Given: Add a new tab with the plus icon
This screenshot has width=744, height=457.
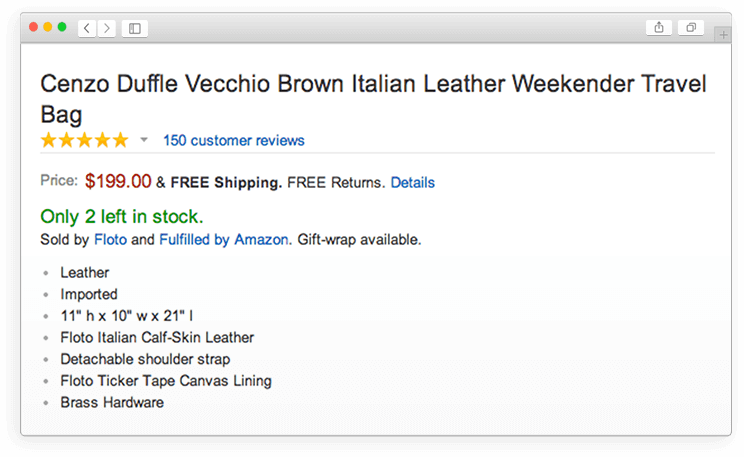Looking at the screenshot, I should point(723,35).
